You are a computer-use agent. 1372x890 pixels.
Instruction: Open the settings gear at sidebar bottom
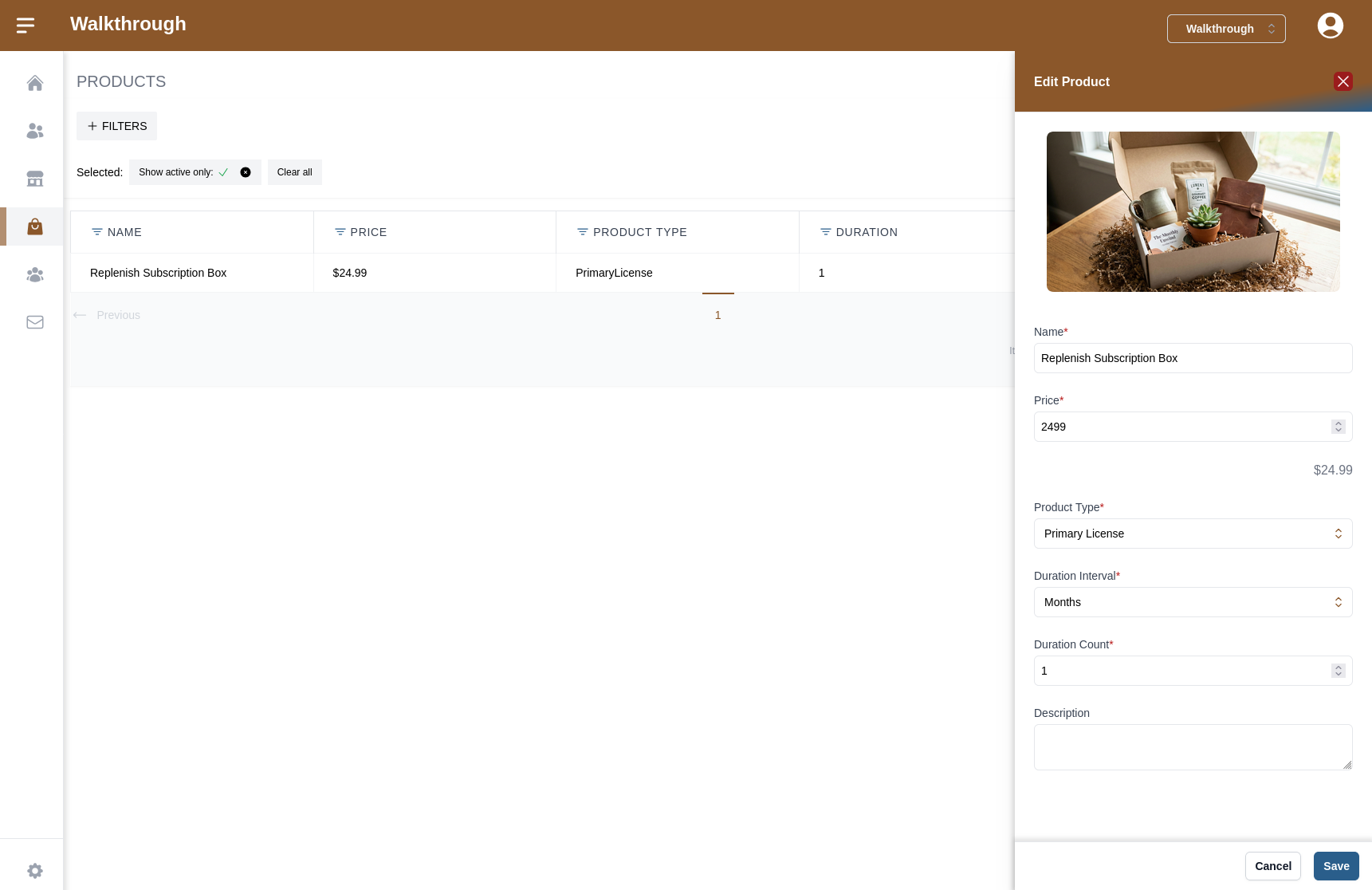(34, 870)
